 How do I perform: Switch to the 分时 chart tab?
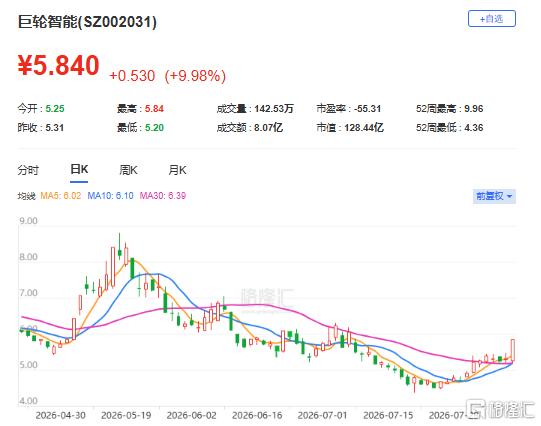(28, 170)
